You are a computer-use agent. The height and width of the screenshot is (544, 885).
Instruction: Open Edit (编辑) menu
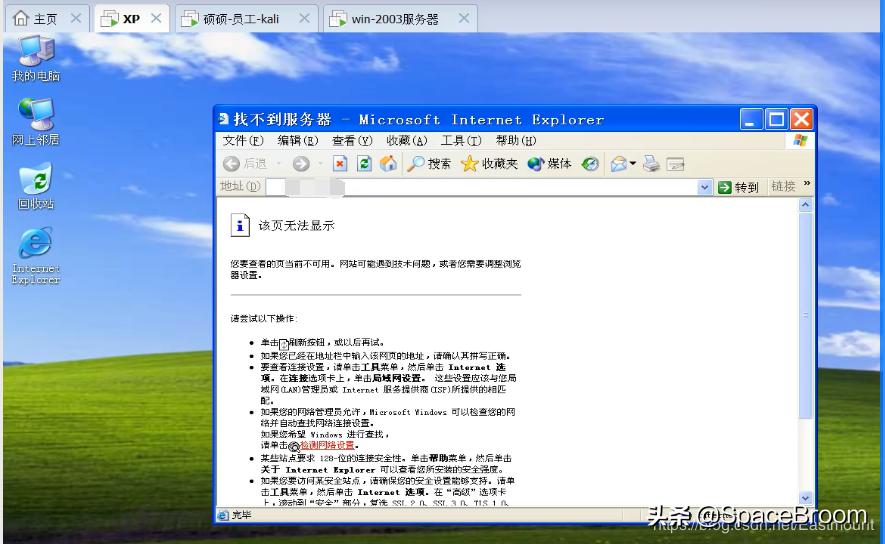[x=297, y=141]
